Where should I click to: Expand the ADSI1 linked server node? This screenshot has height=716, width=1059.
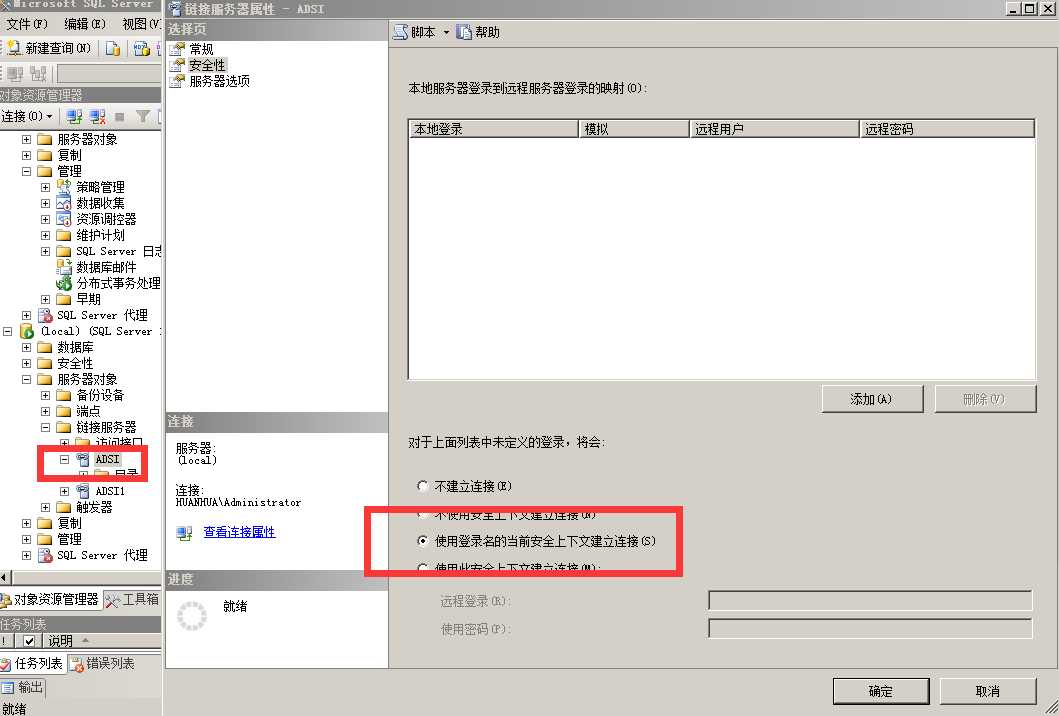(x=64, y=491)
